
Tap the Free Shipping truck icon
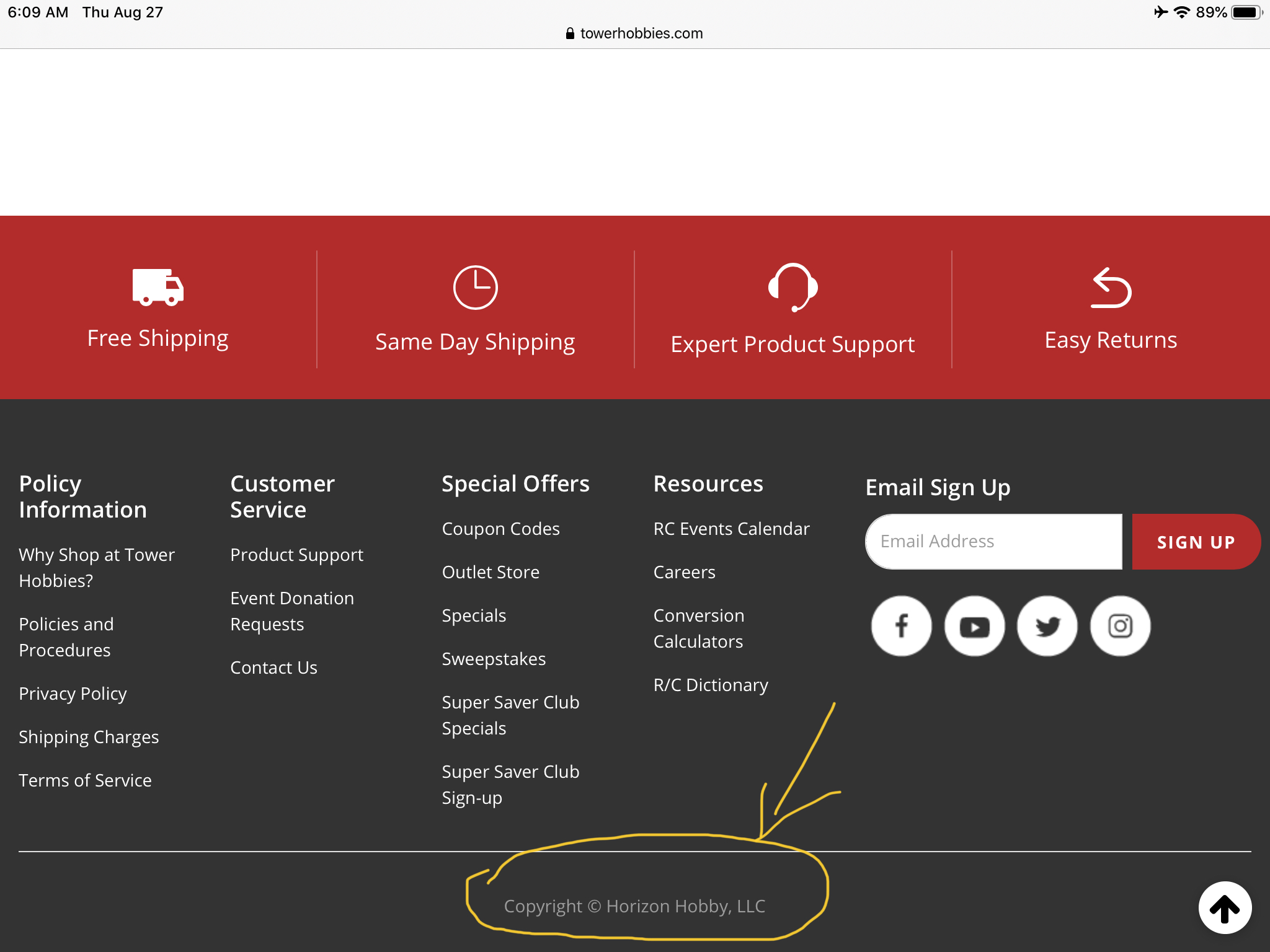click(x=158, y=287)
